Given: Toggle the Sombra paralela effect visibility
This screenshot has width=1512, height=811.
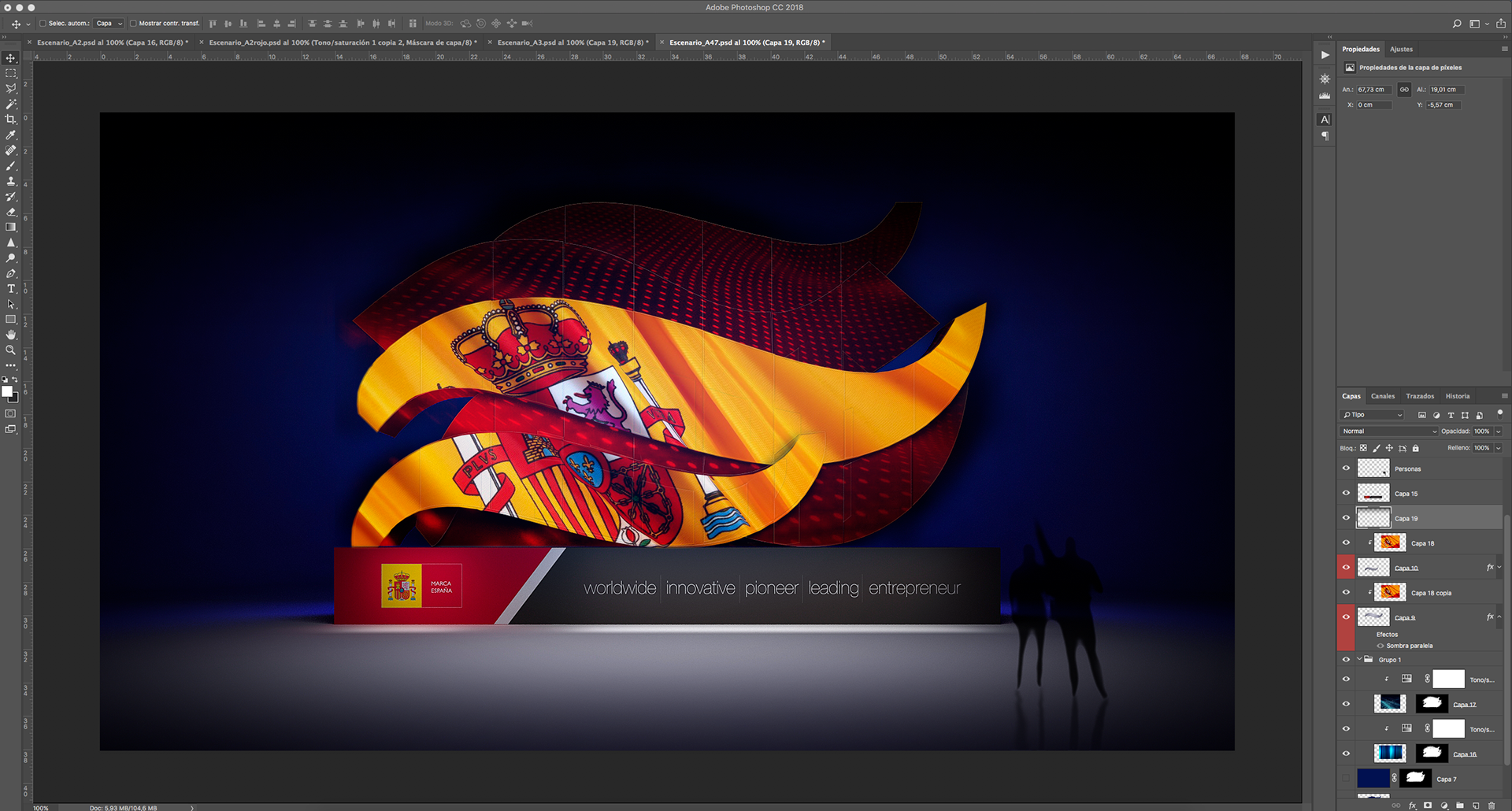Looking at the screenshot, I should (x=1380, y=646).
